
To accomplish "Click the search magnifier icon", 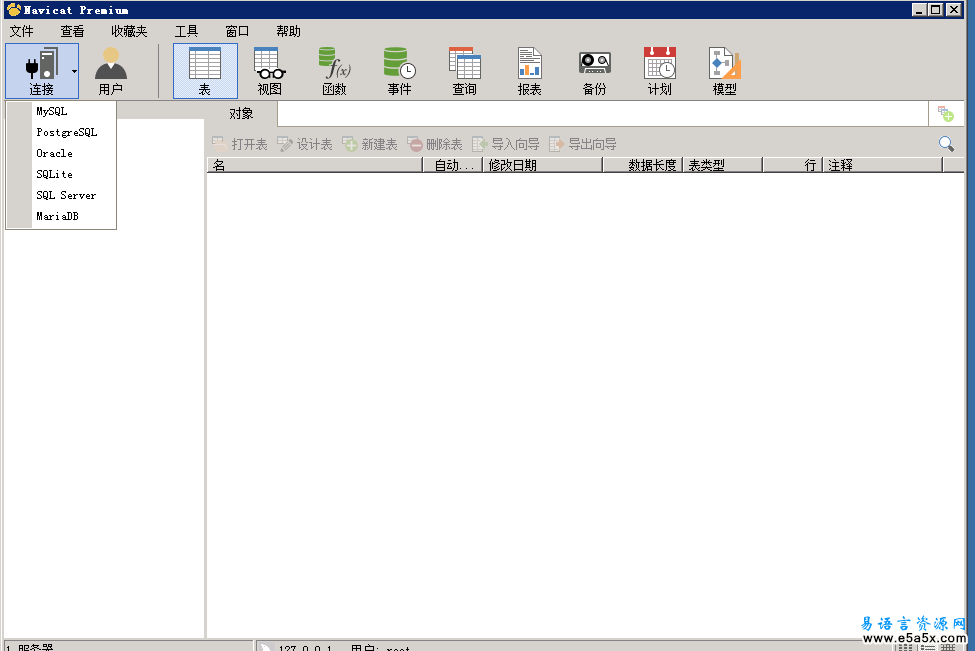I will click(946, 144).
